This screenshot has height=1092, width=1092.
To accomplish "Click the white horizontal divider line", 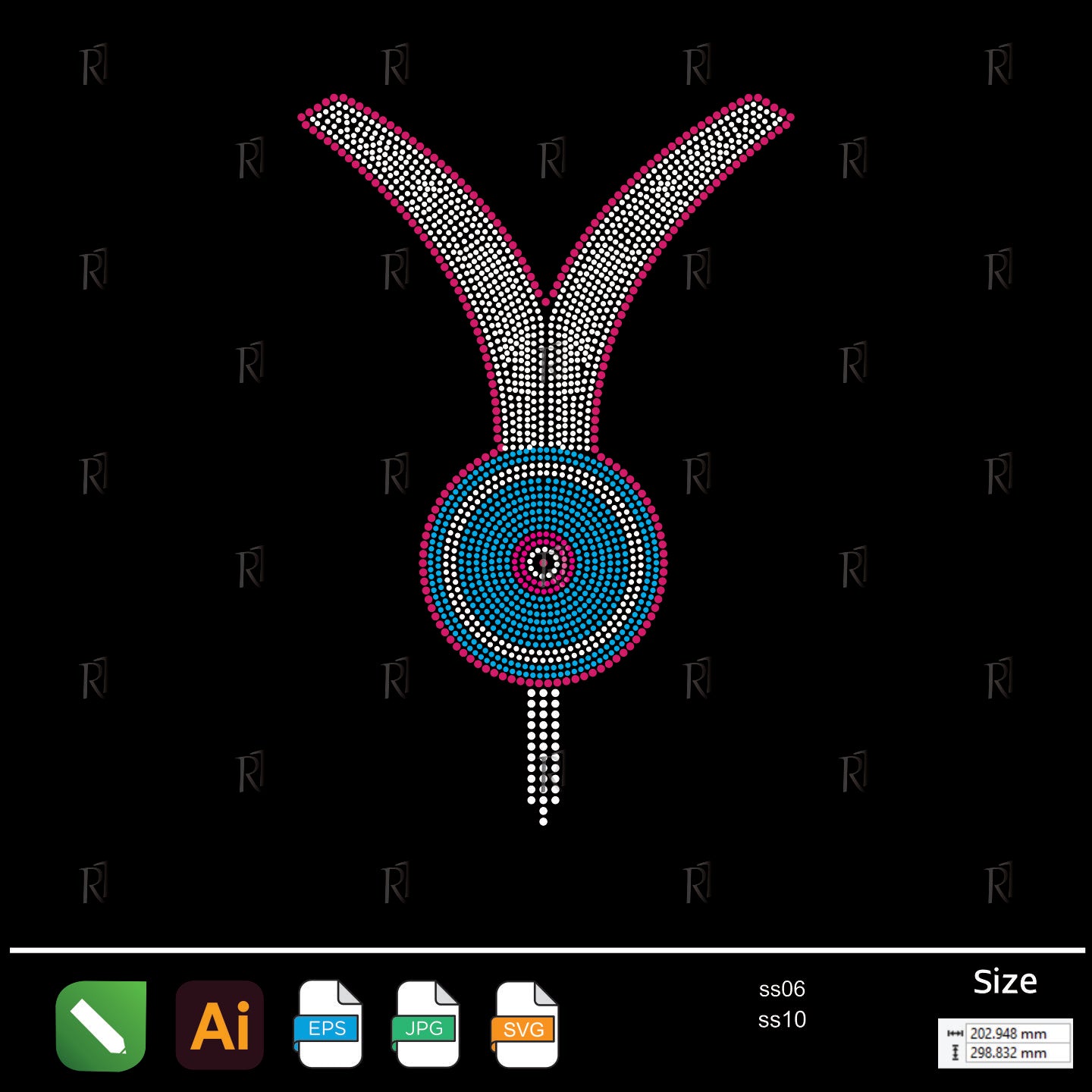I will [546, 949].
